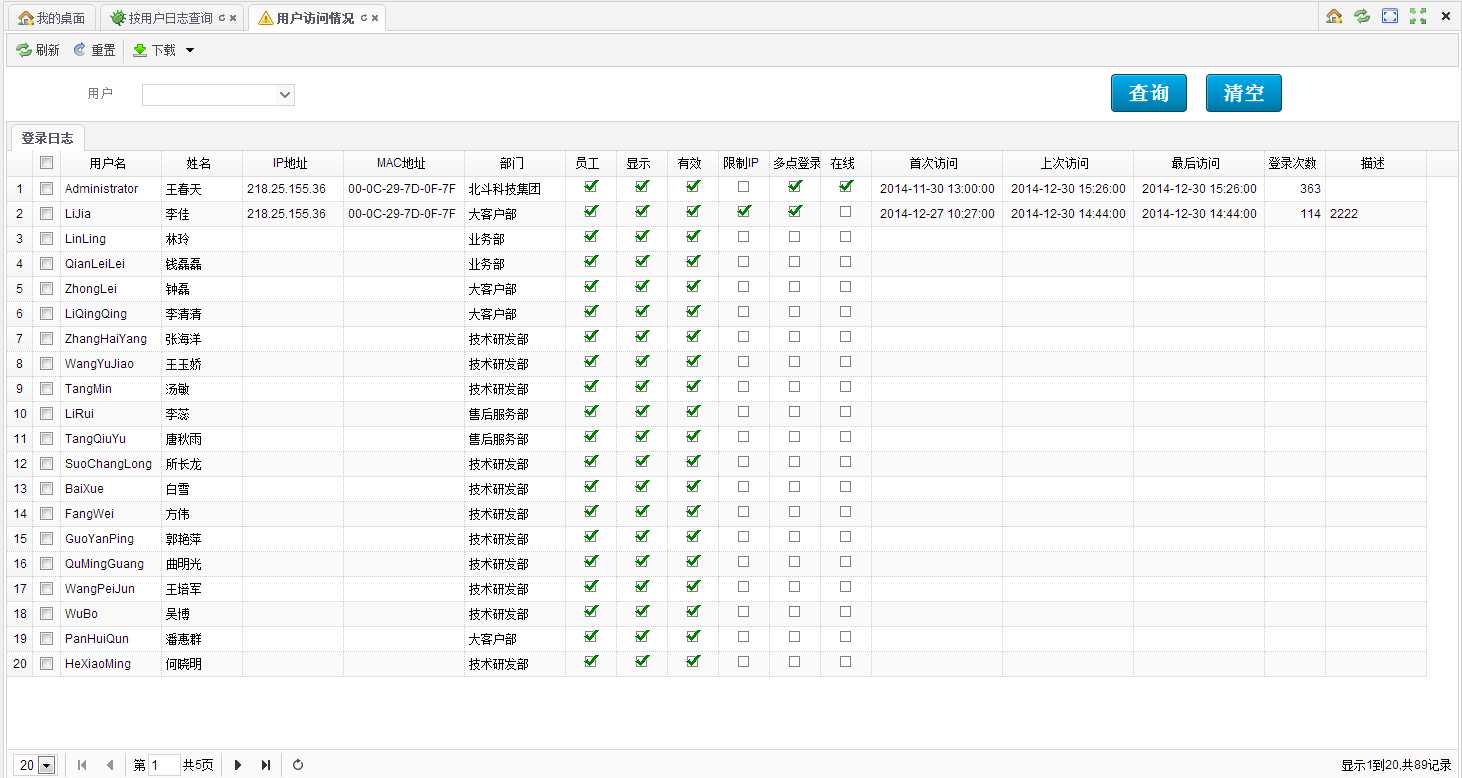Click the 查询 button

pos(1149,93)
